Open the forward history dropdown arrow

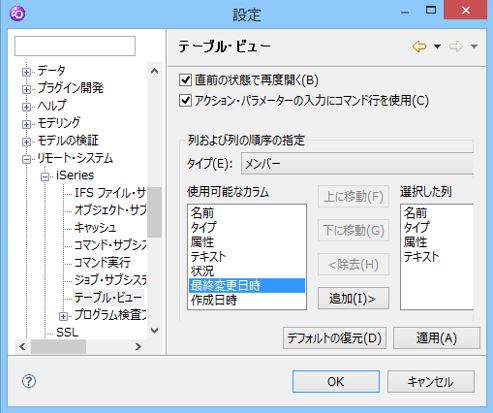tap(474, 46)
